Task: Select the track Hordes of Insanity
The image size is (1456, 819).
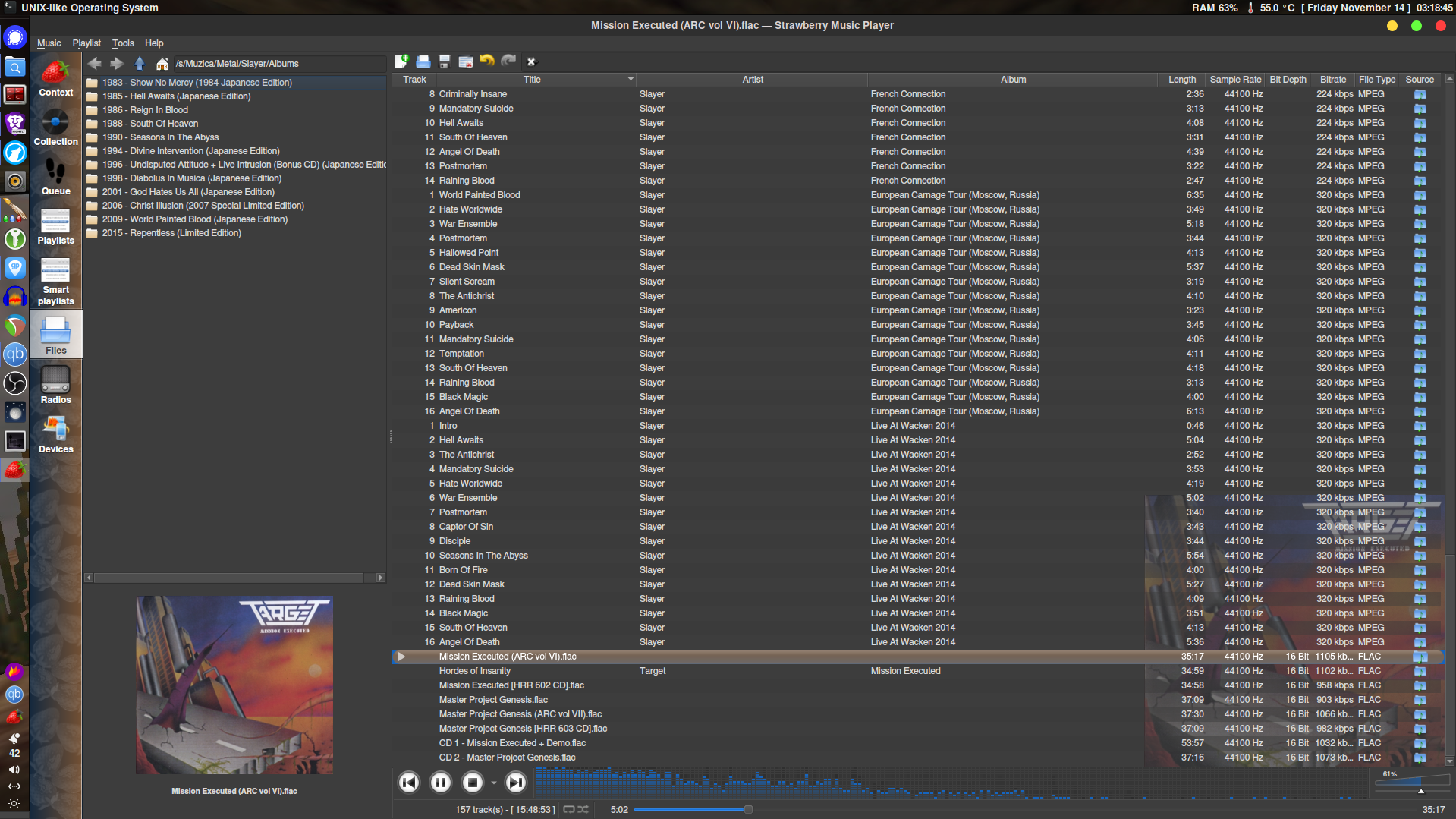Action: 474,671
